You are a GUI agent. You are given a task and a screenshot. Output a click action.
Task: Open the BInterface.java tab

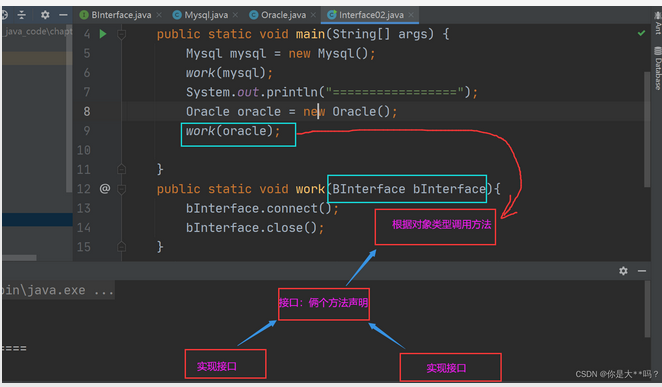tap(115, 15)
